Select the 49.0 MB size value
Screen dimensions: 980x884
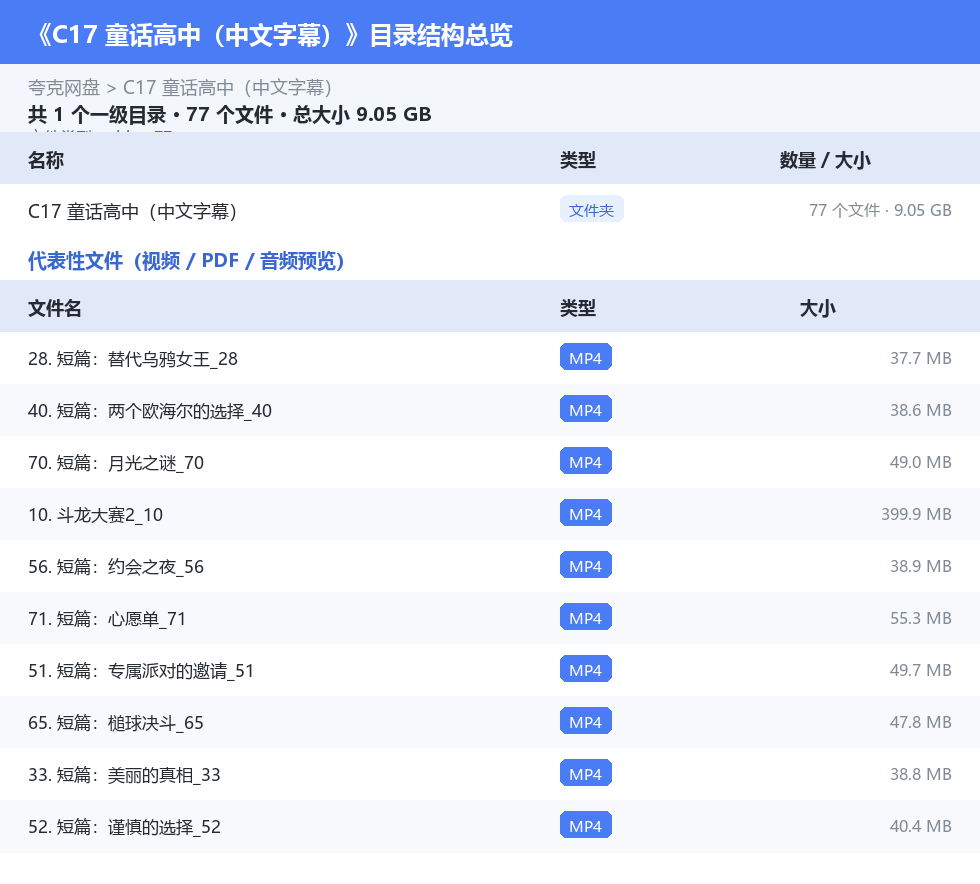click(921, 461)
